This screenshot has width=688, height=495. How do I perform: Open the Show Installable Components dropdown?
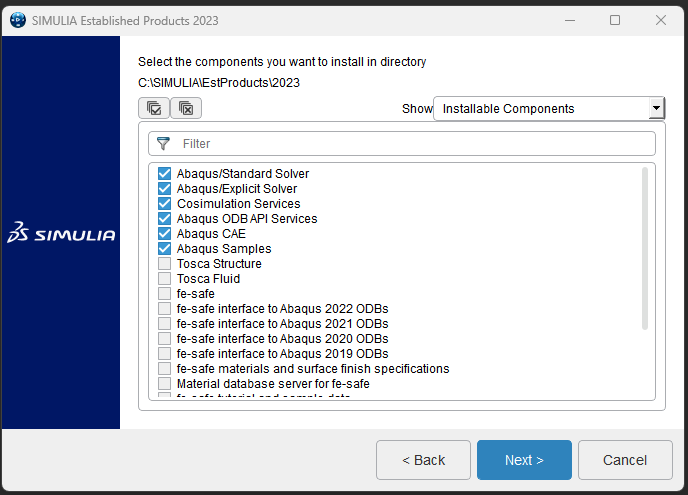tap(549, 108)
